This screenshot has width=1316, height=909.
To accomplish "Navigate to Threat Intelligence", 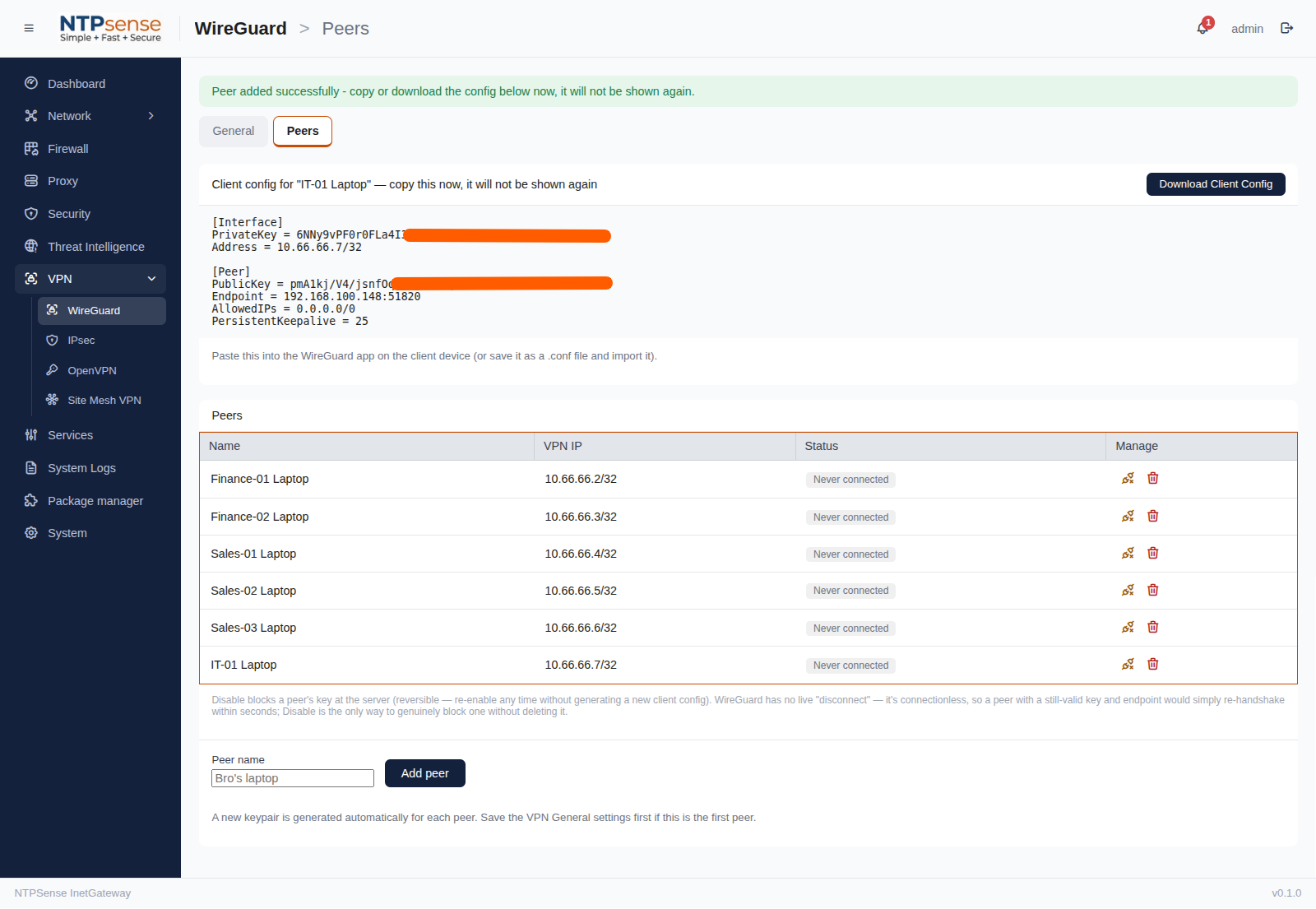I will (x=90, y=247).
